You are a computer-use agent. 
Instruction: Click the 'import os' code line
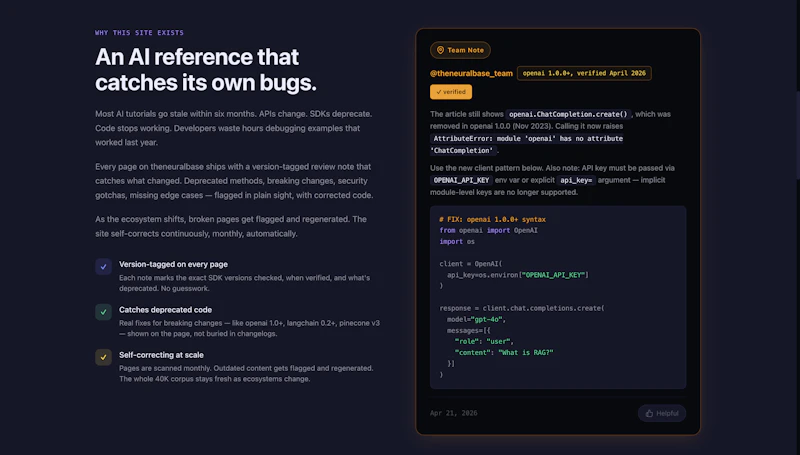click(x=457, y=242)
